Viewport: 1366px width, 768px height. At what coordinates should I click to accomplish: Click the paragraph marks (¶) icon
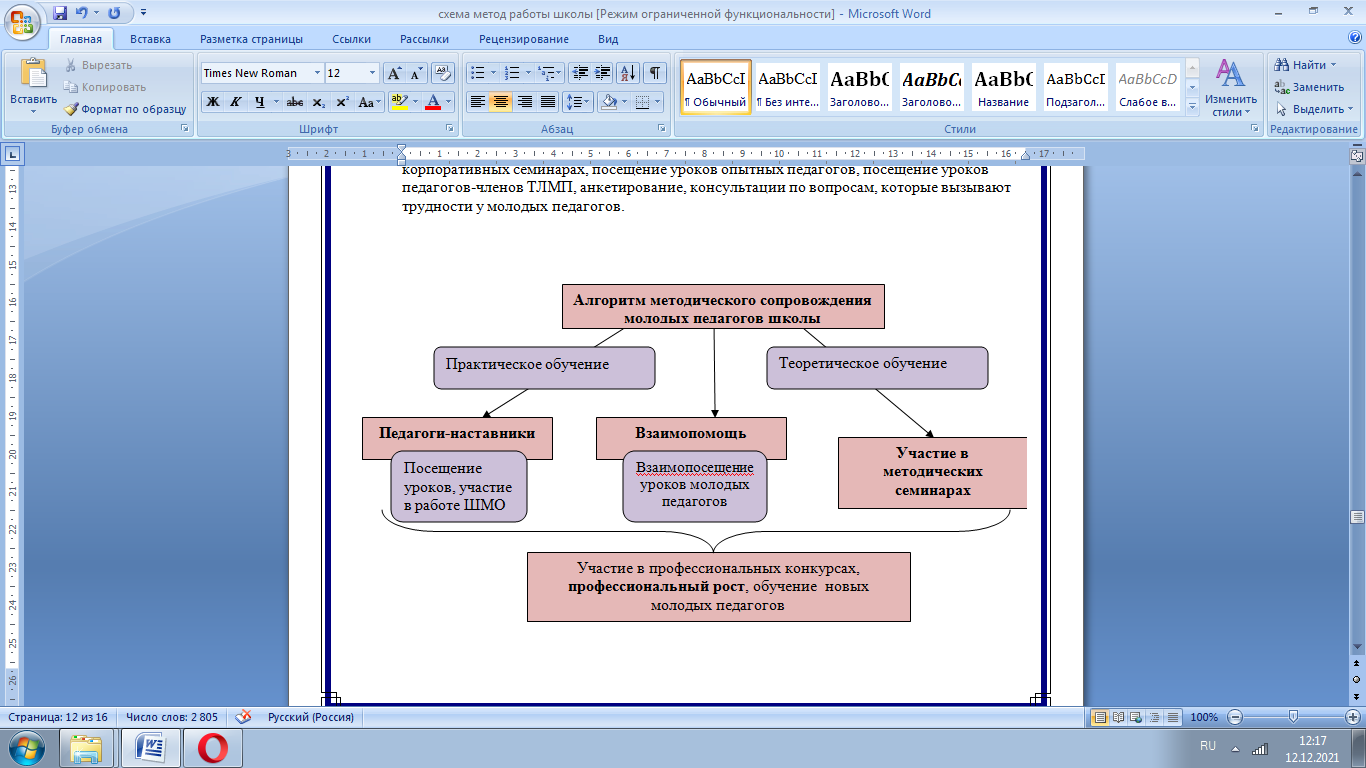click(655, 73)
